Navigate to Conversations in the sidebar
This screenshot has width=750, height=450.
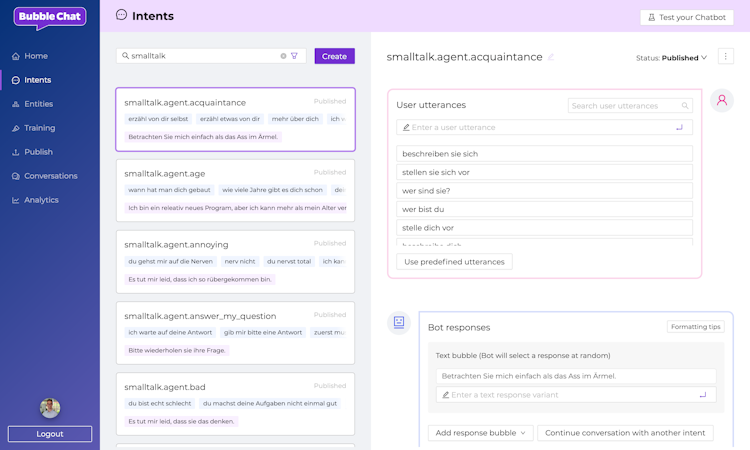(50, 176)
